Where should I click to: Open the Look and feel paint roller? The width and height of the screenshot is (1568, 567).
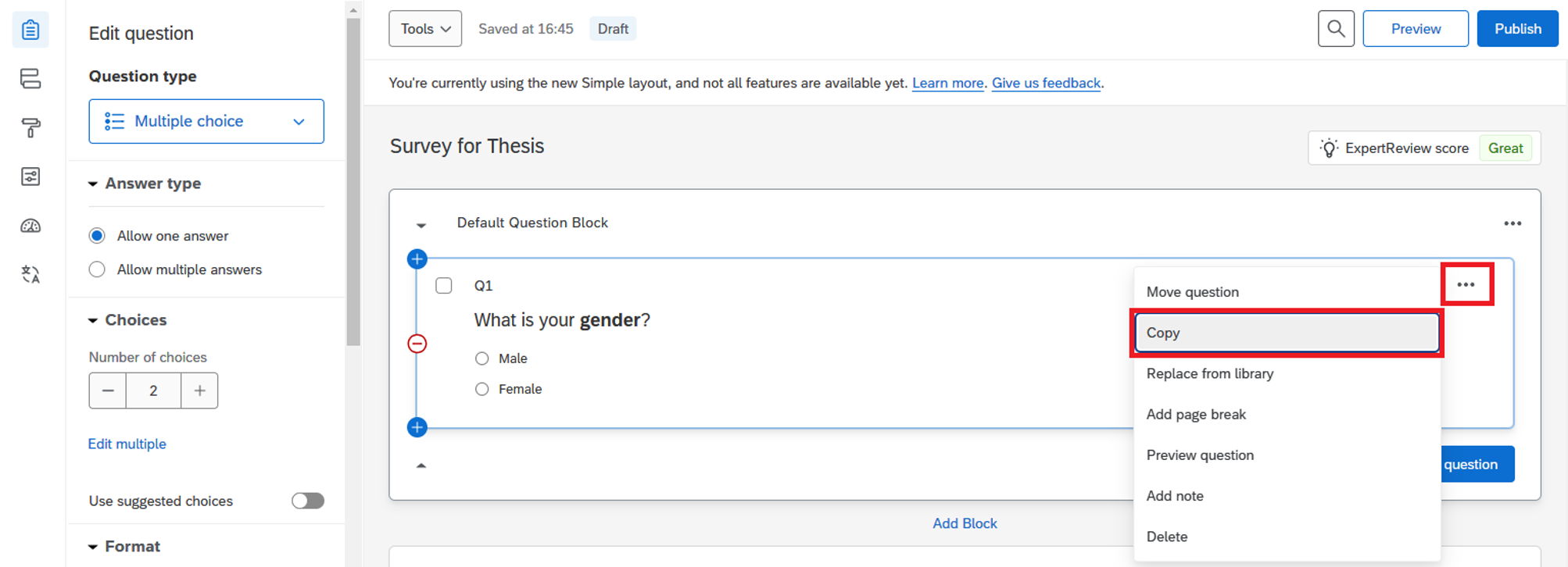(x=30, y=127)
